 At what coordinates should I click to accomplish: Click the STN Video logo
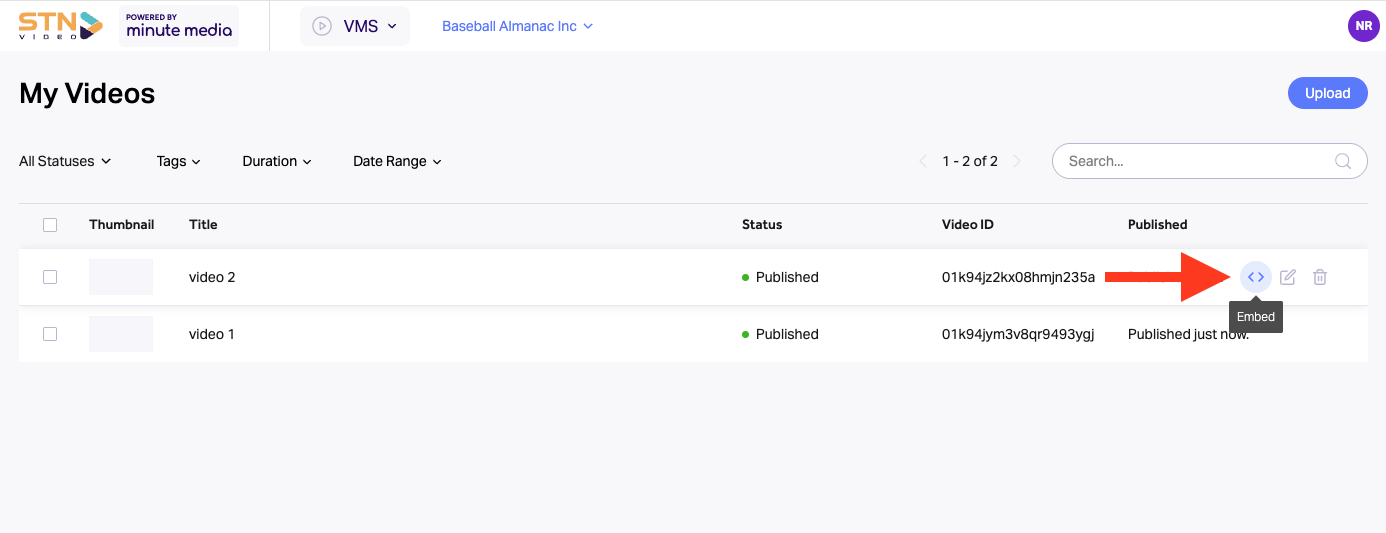(x=61, y=25)
